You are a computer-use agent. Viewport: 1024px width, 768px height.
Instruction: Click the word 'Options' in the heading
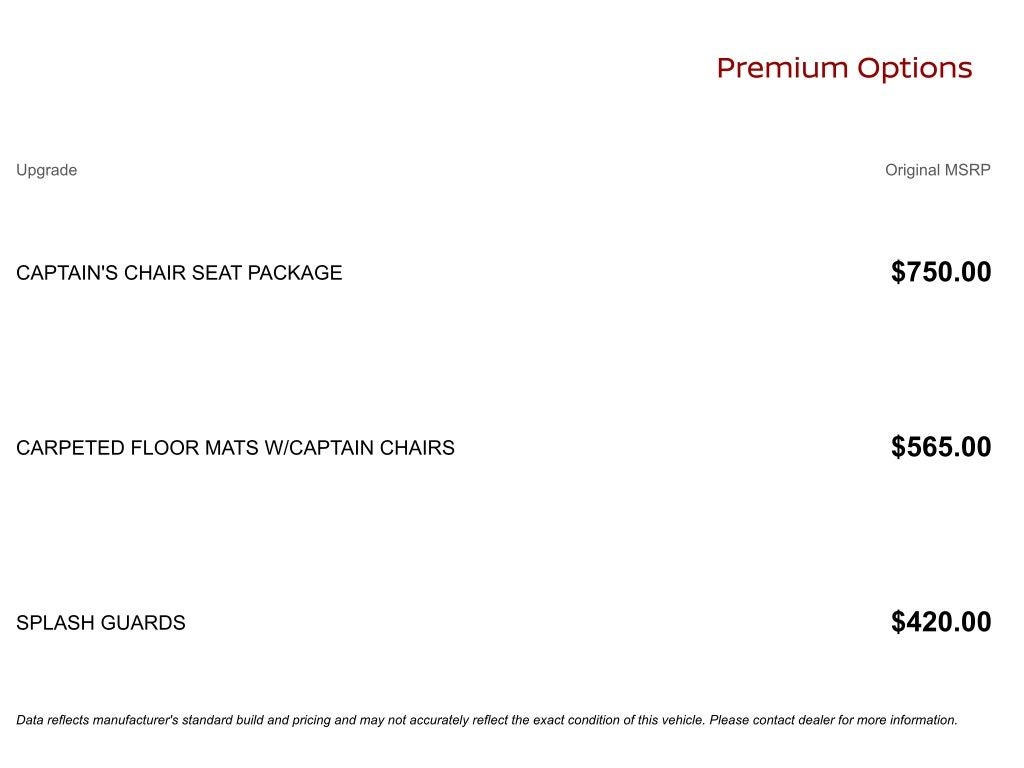tap(914, 68)
